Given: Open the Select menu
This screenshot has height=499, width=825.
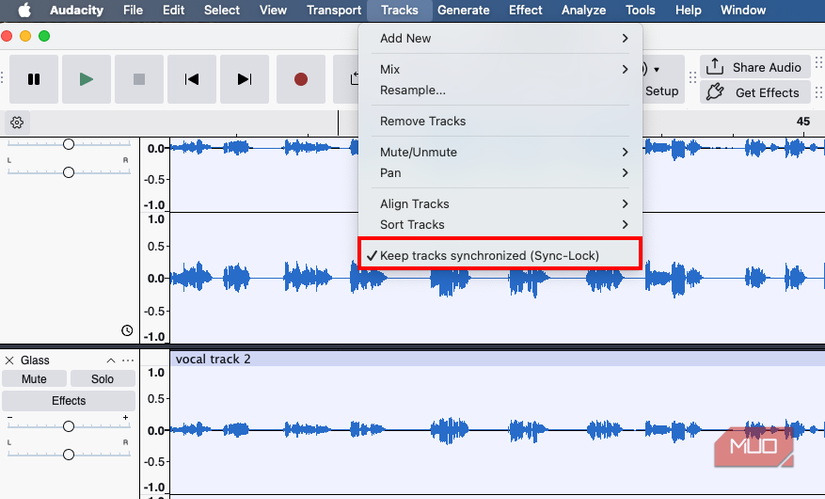Looking at the screenshot, I should point(222,10).
